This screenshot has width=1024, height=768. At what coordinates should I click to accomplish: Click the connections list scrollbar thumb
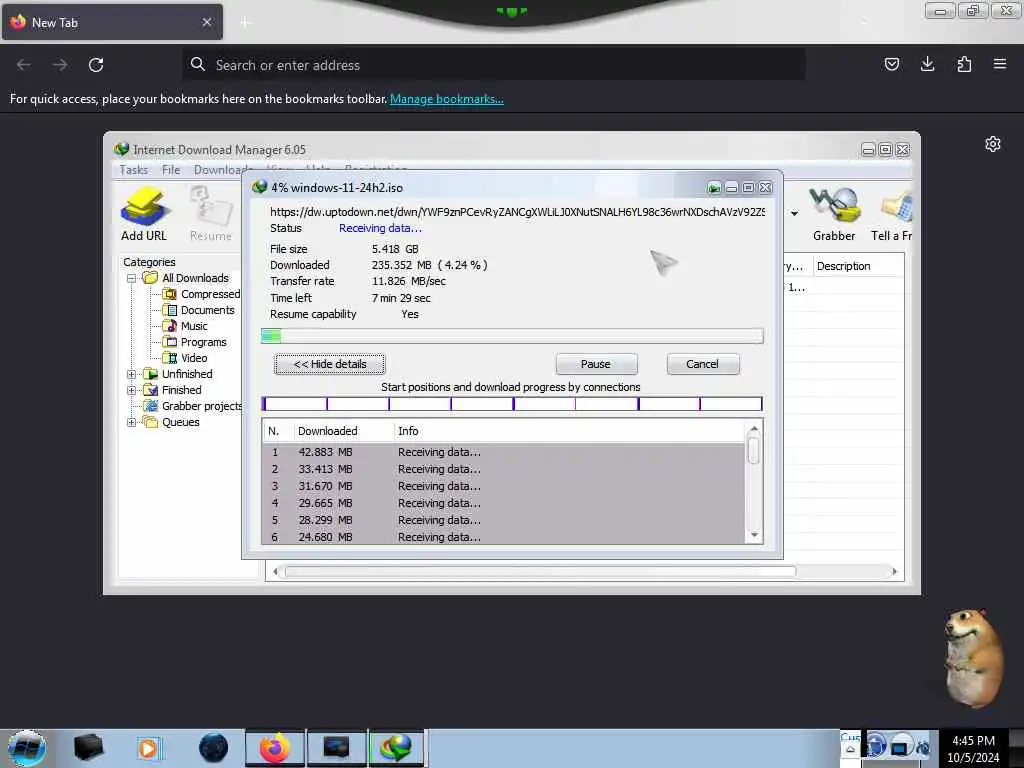[754, 451]
